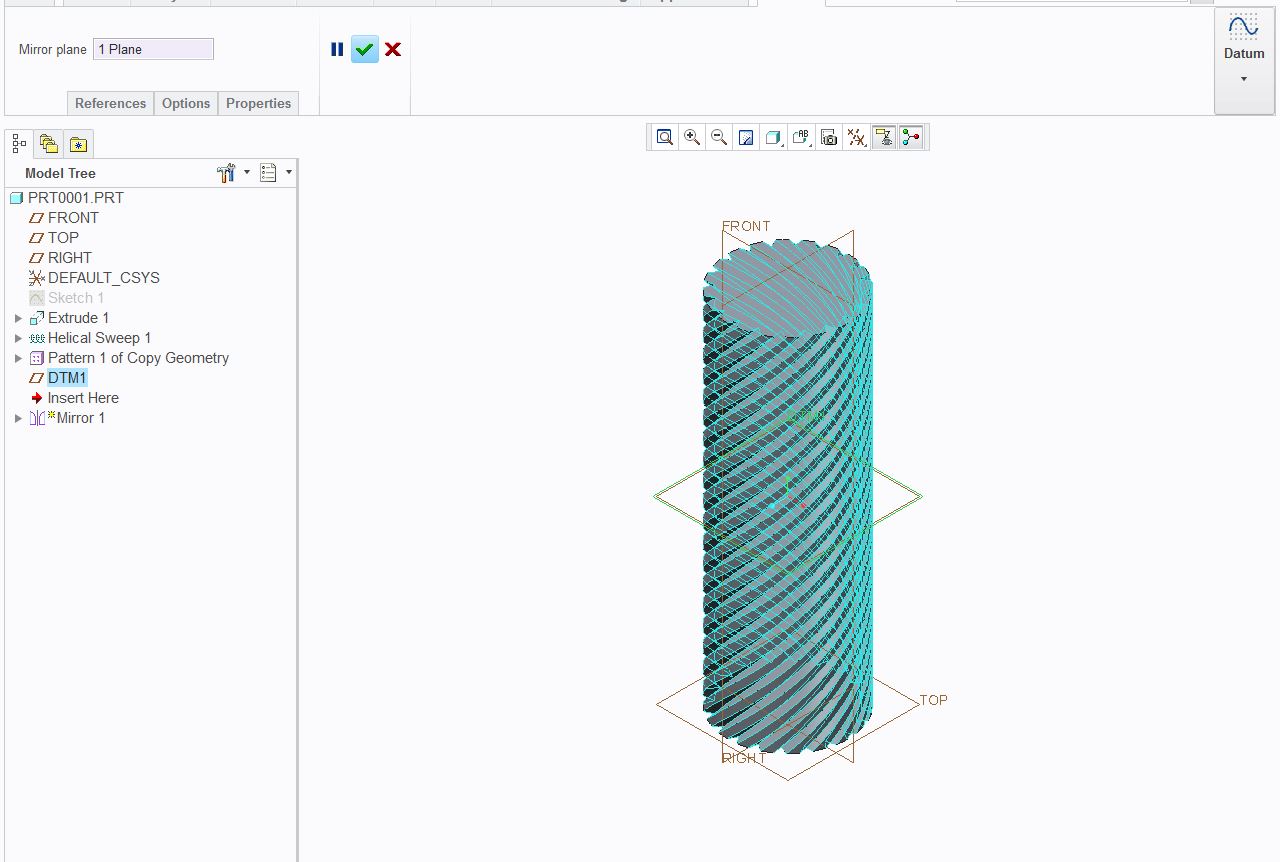Select Extrude 1 in the Model Tree
This screenshot has height=862, width=1280.
click(x=79, y=318)
